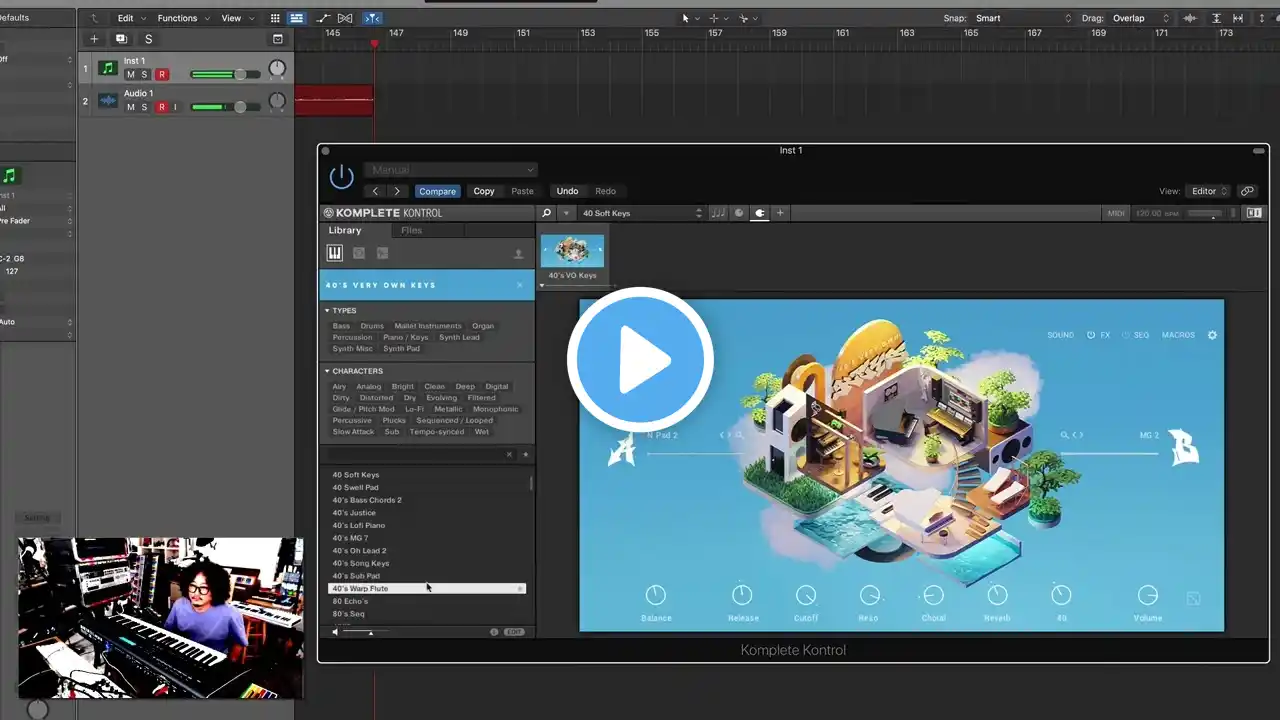Click the 40's VO Keys thumbnail

click(572, 251)
